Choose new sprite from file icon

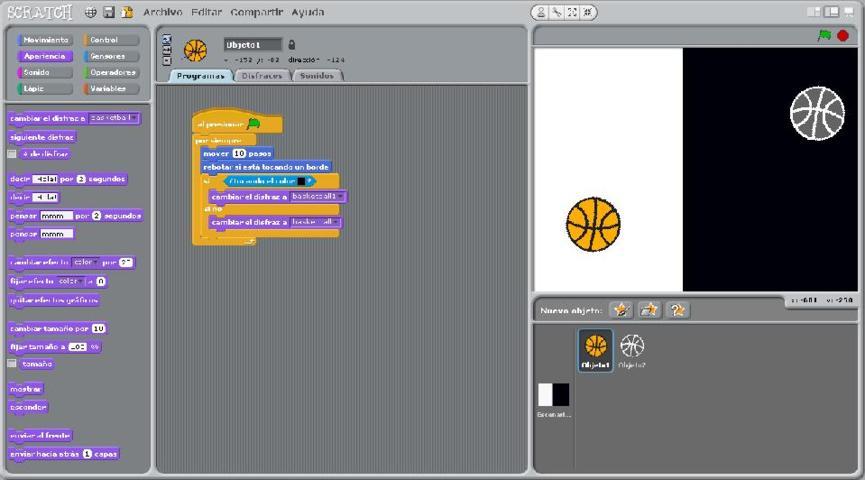click(649, 310)
